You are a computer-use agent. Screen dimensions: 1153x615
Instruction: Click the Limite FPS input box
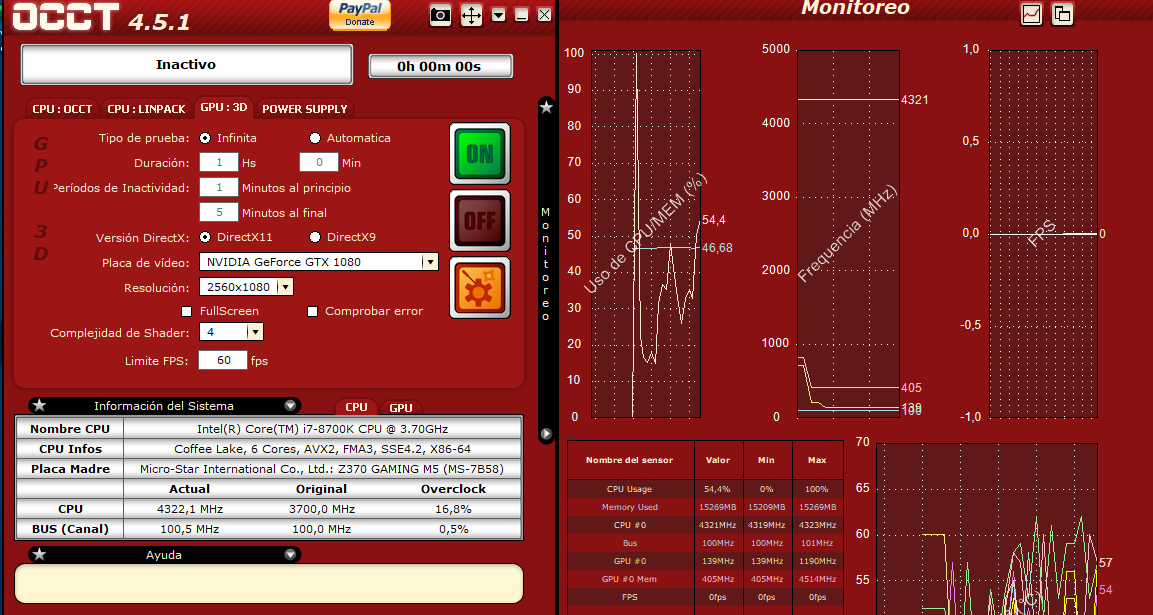click(223, 360)
